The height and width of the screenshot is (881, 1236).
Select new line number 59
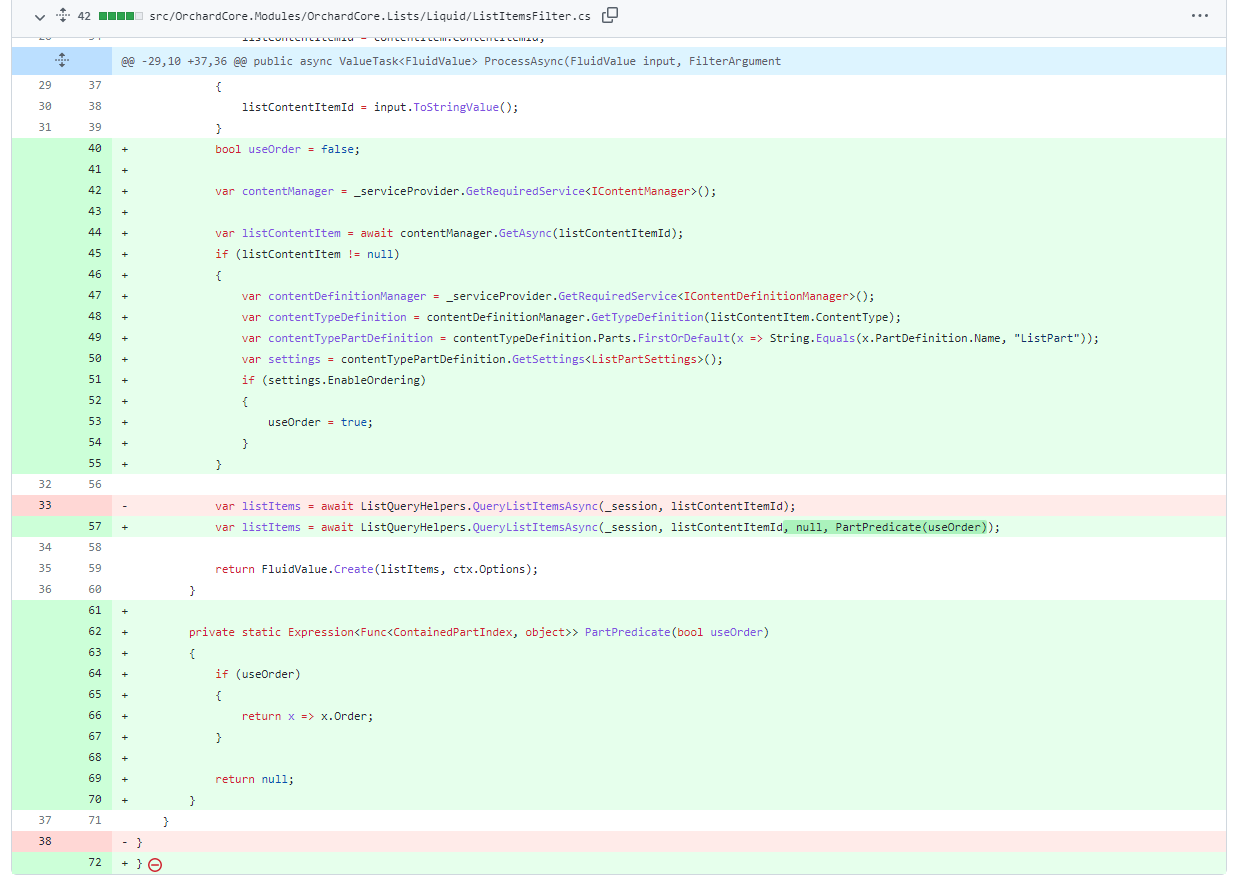(95, 569)
